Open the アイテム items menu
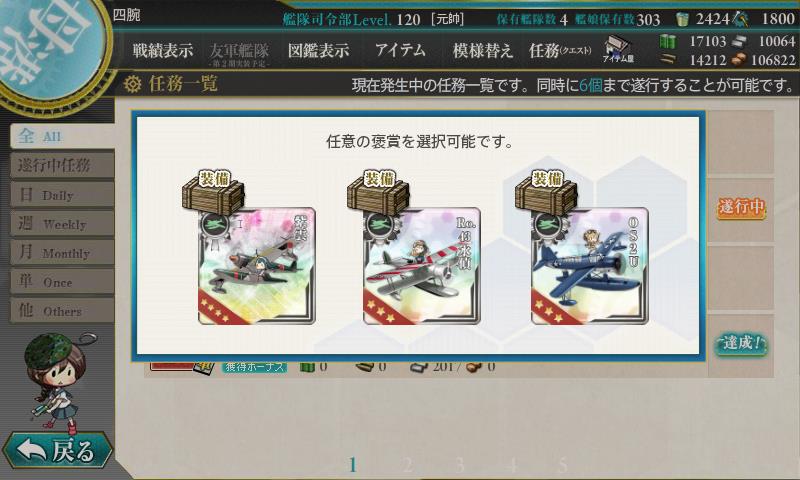The image size is (800, 480). [x=400, y=50]
